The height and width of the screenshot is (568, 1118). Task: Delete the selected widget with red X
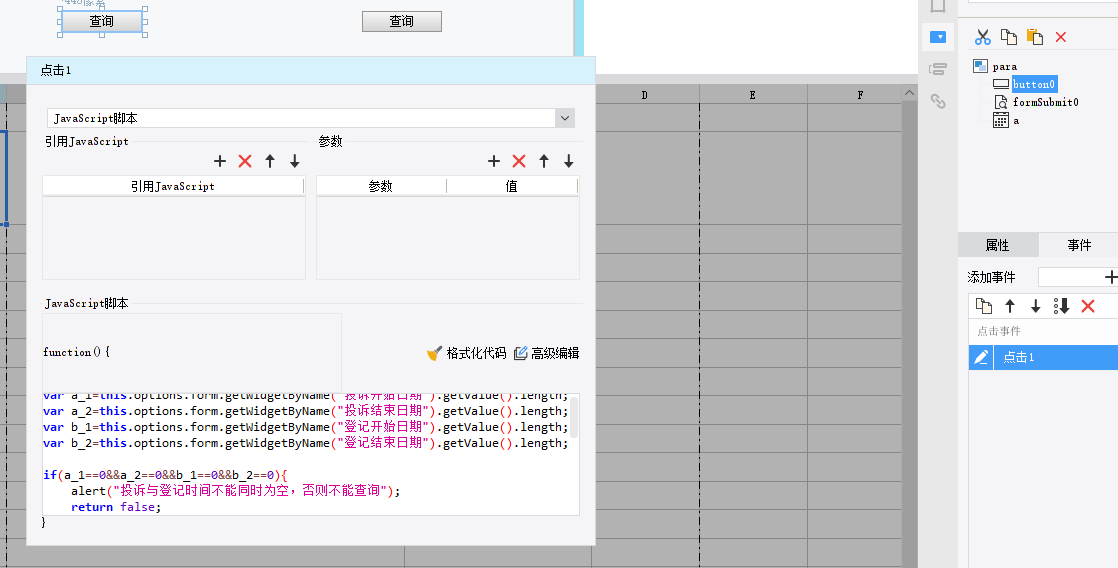[x=1061, y=37]
